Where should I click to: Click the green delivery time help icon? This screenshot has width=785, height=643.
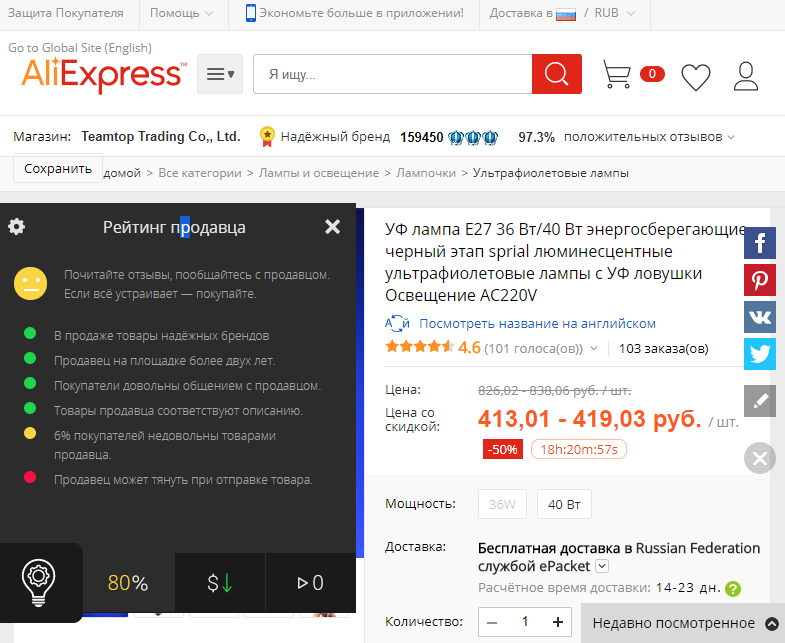[732, 588]
